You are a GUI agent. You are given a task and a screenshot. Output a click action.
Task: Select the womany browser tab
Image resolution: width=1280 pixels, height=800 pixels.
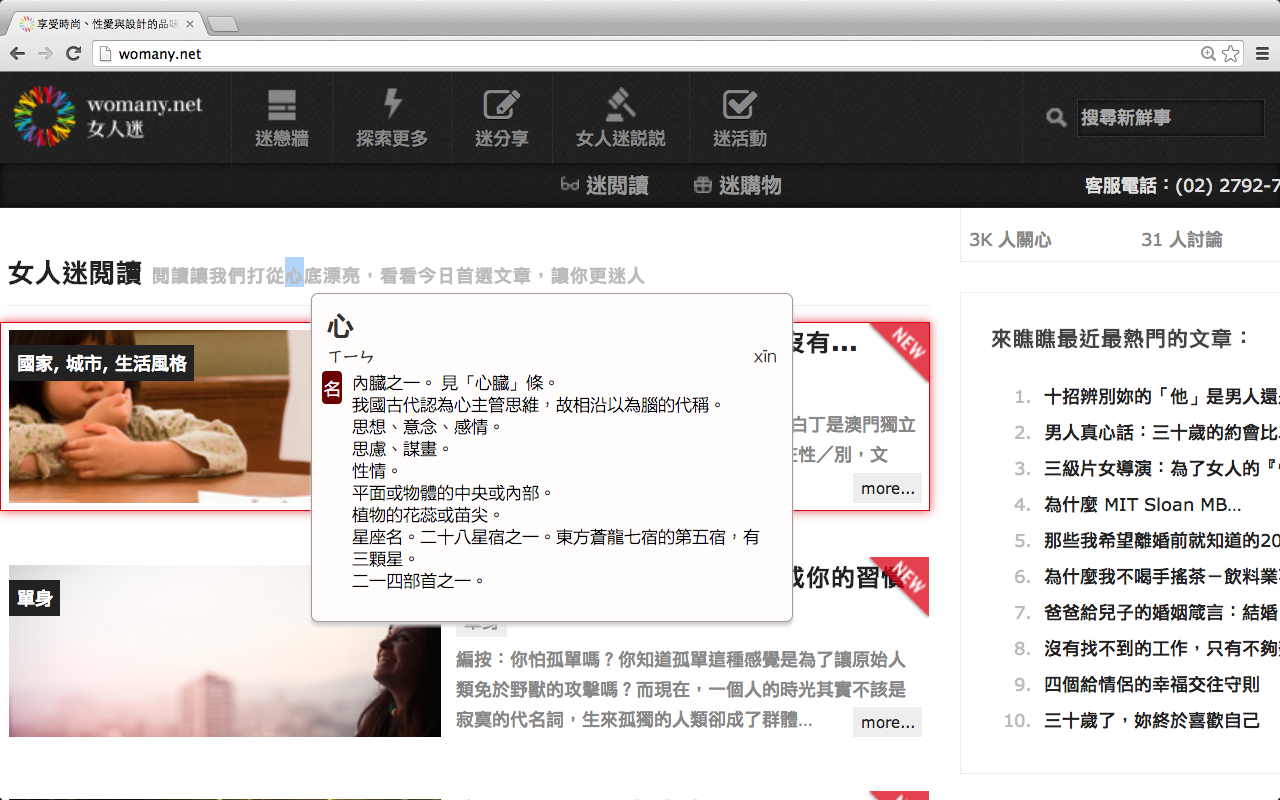point(106,23)
